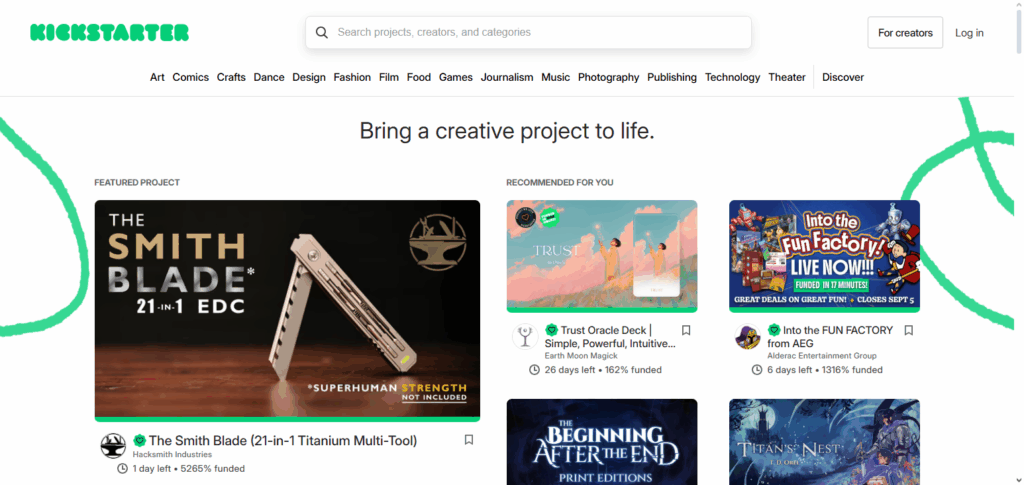1024x485 pixels.
Task: Click the Log in link
Action: [969, 33]
